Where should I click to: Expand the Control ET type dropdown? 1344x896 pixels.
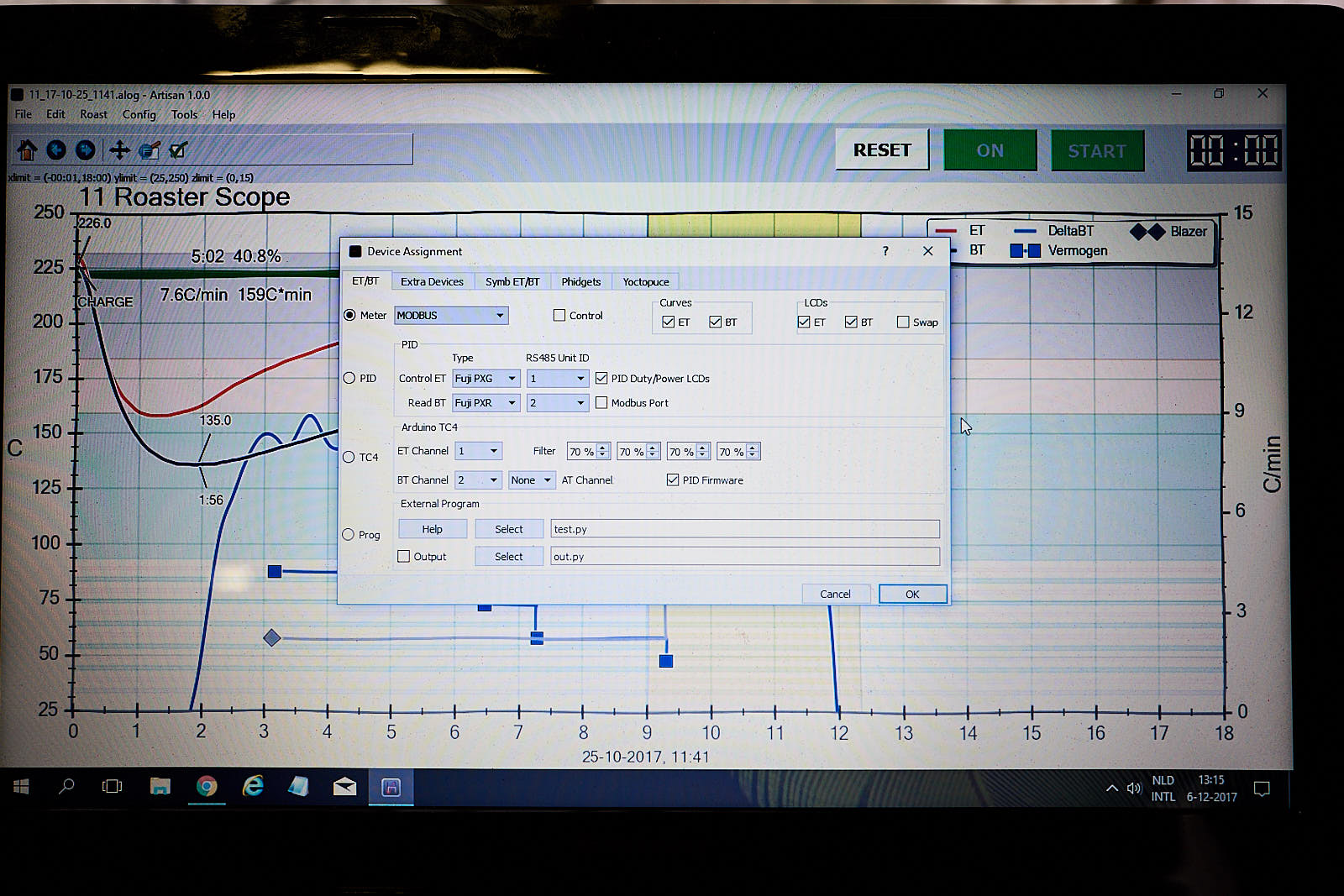pyautogui.click(x=486, y=379)
